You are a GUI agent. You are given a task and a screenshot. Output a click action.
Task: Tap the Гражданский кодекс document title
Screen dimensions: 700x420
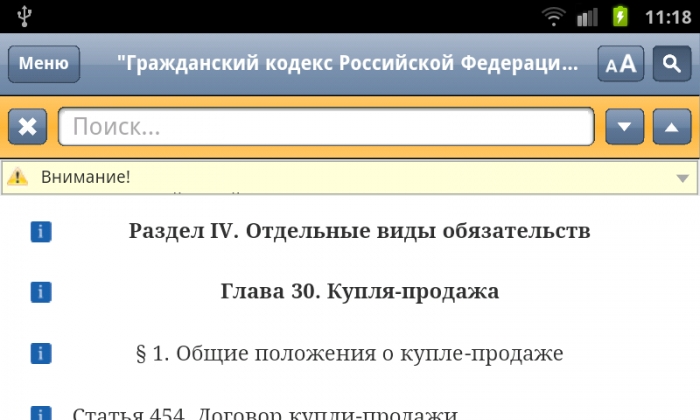click(x=347, y=63)
